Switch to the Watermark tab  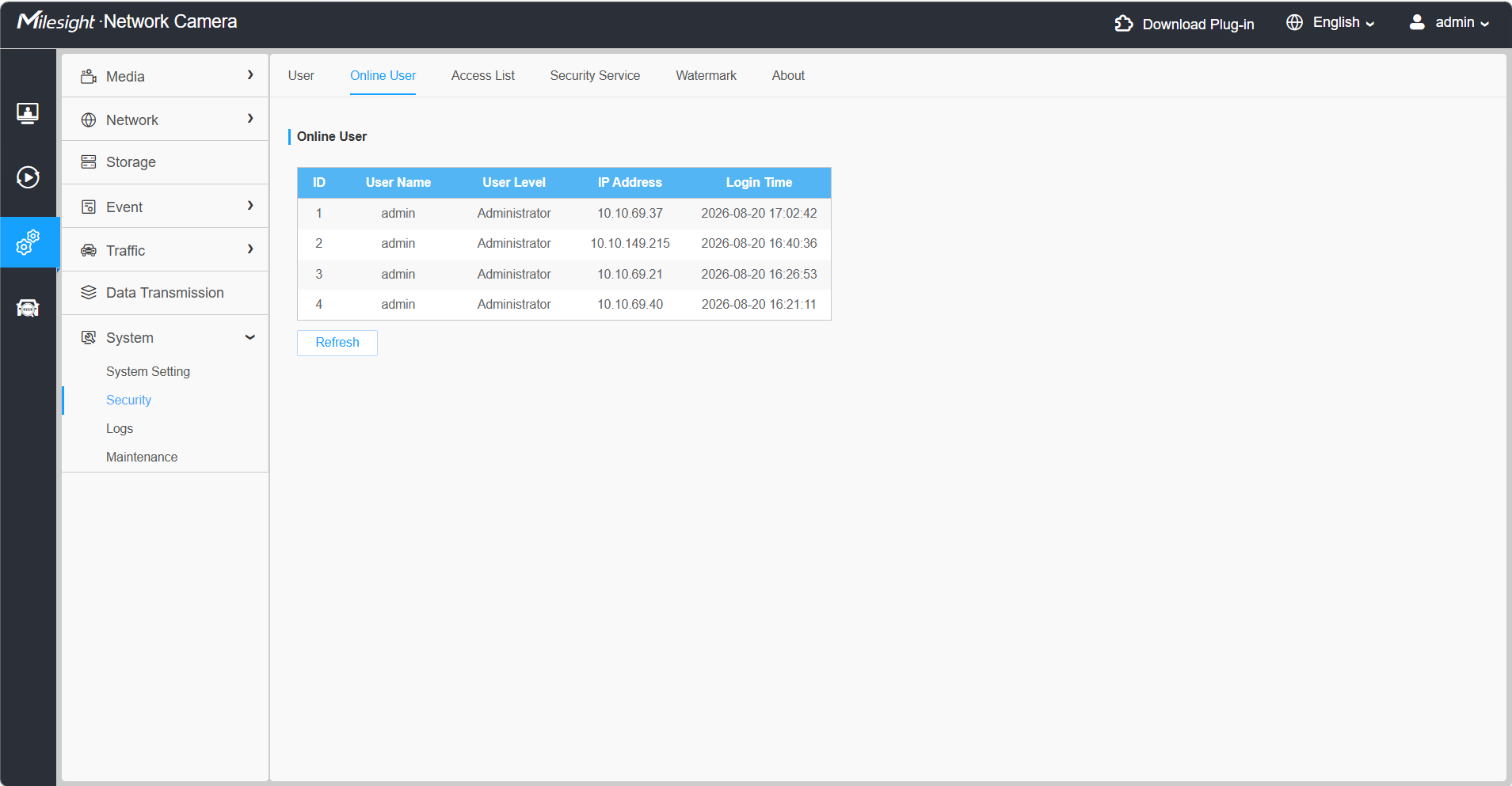[706, 75]
